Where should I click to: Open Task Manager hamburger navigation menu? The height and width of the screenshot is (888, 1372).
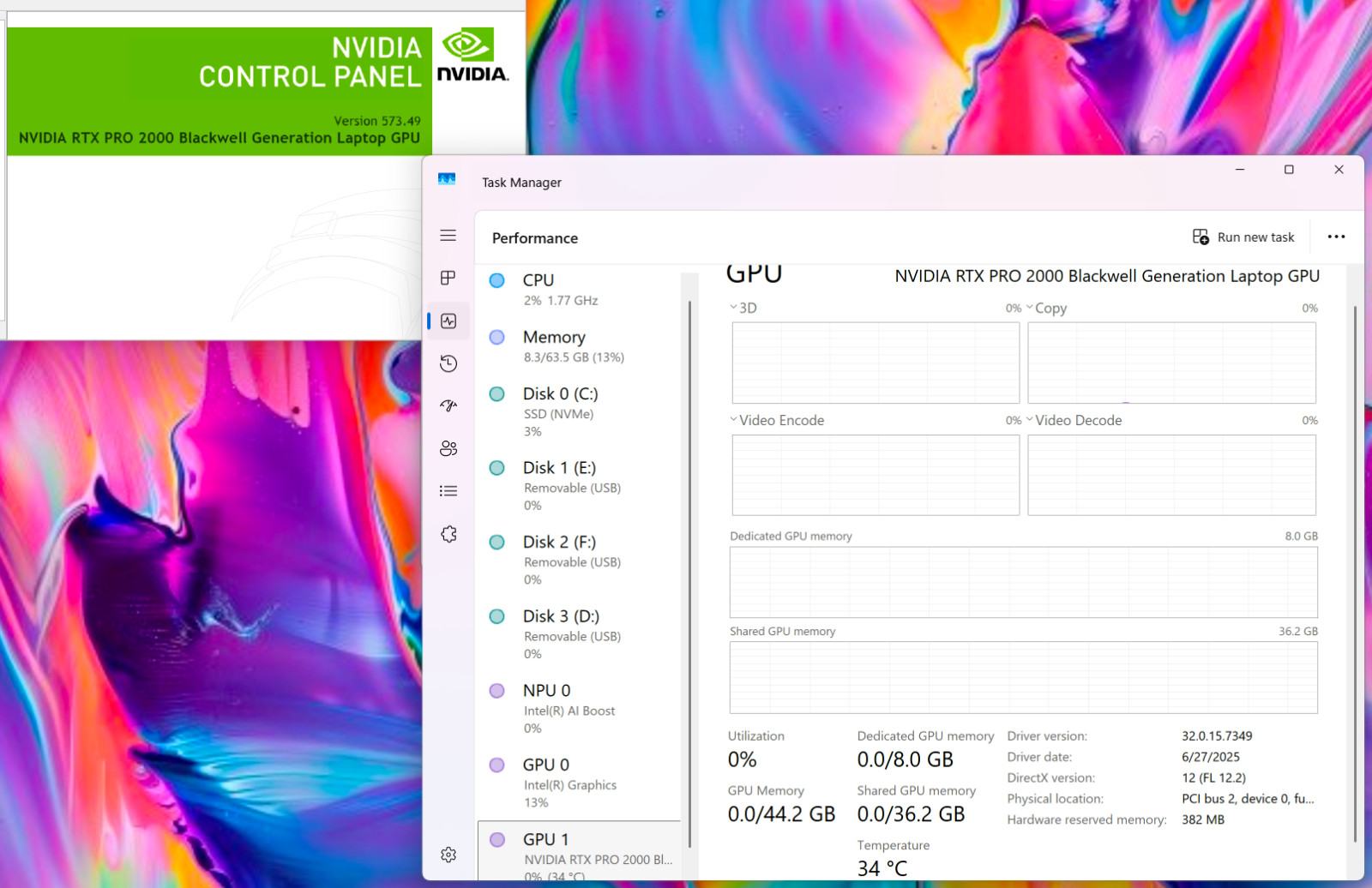pyautogui.click(x=448, y=236)
